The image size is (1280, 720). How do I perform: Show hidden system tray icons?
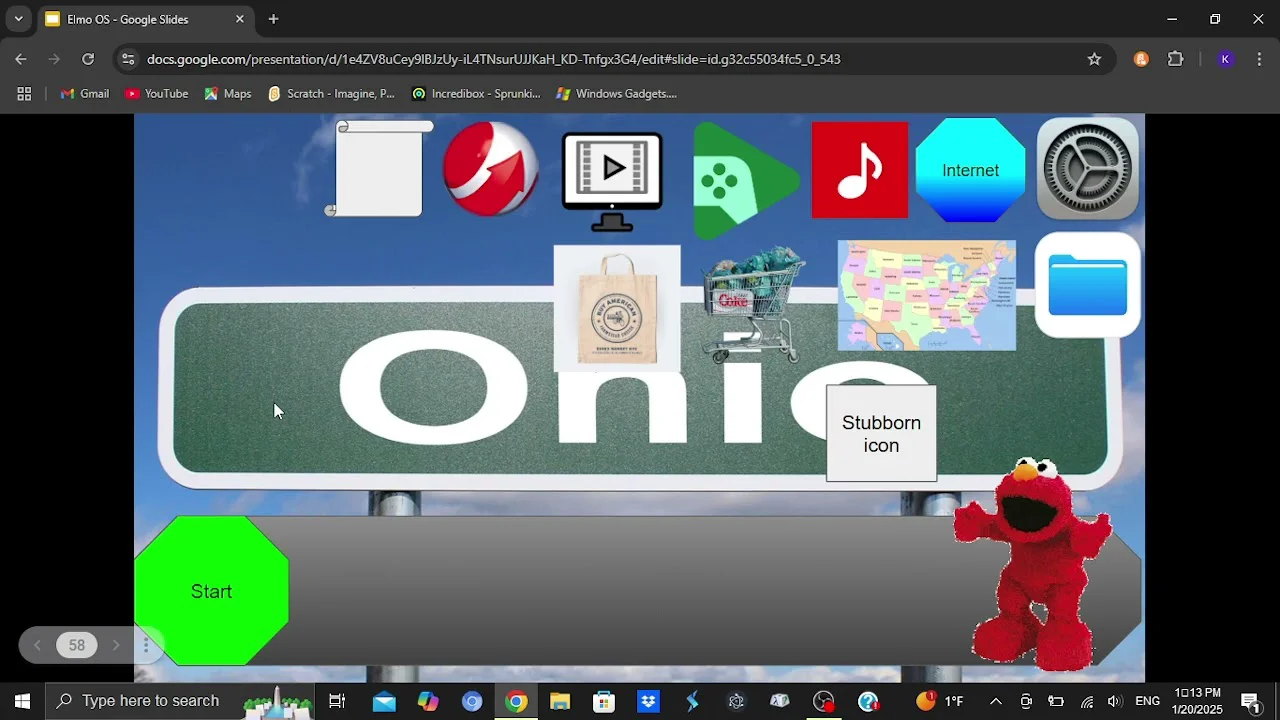[x=996, y=701]
